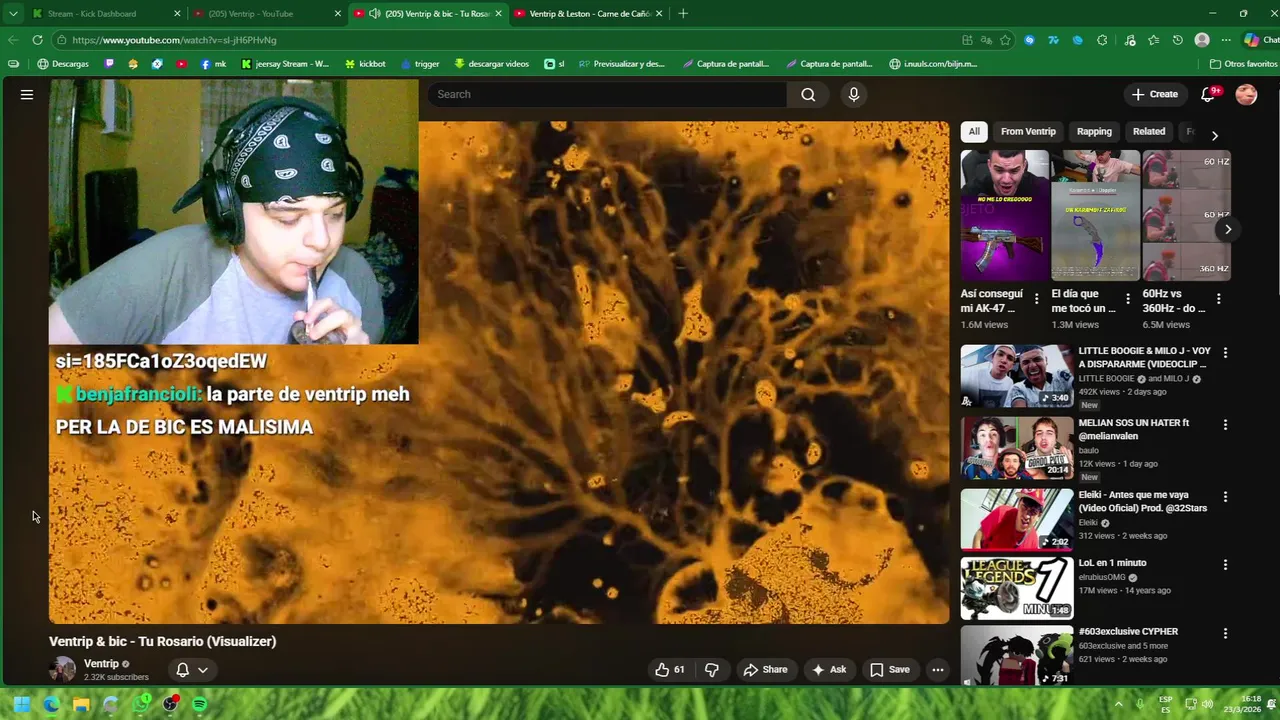Open the kickbot bookmark

pyautogui.click(x=365, y=64)
